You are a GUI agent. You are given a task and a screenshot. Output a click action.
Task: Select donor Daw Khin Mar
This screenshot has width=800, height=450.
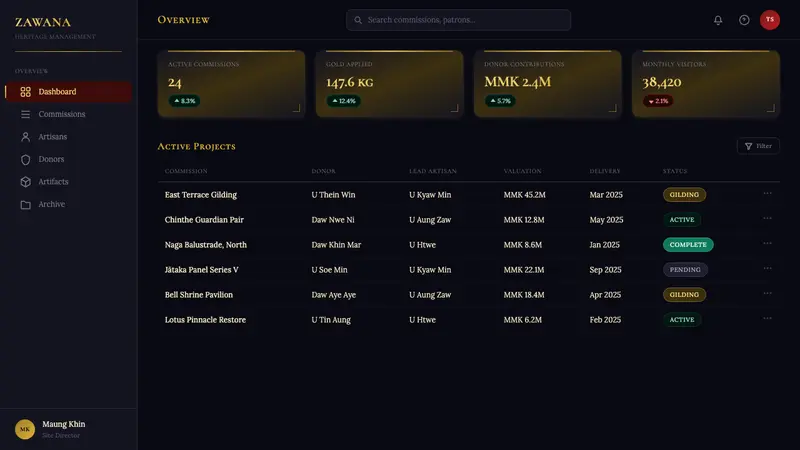(336, 244)
